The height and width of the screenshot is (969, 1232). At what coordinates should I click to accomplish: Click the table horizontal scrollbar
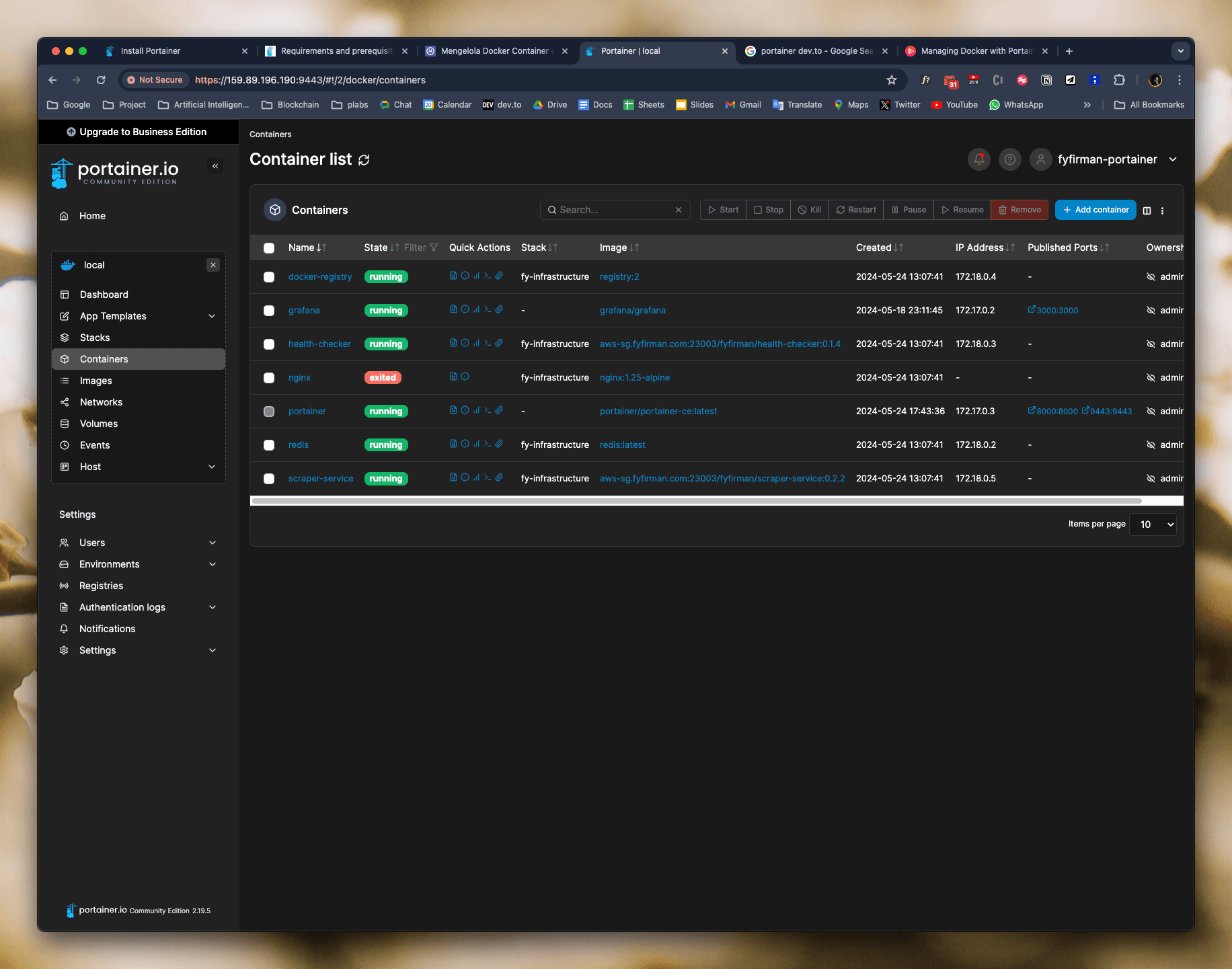pyautogui.click(x=696, y=501)
